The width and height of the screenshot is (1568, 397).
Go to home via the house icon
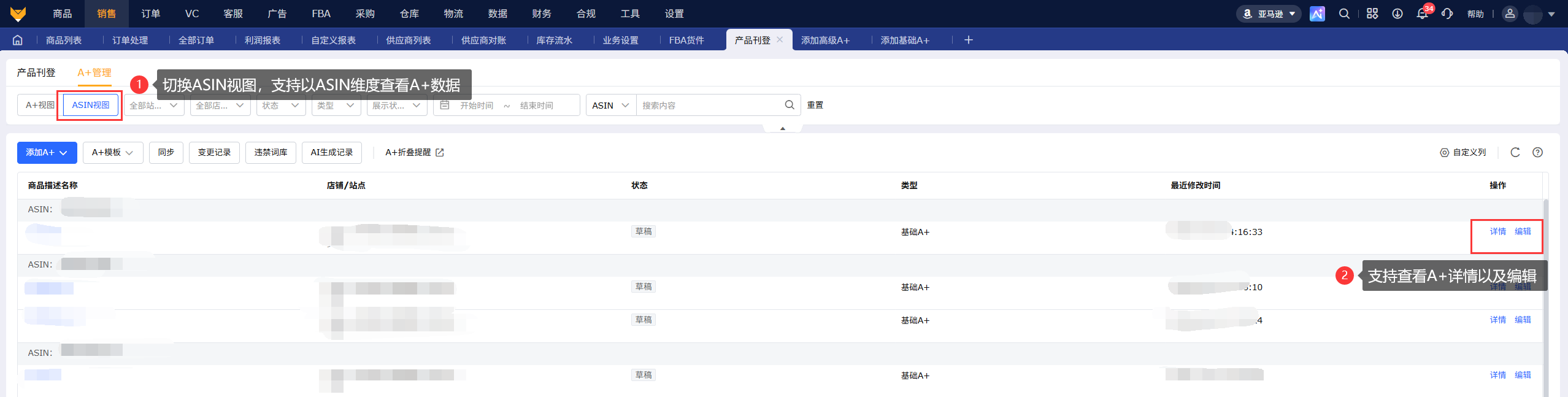click(x=18, y=40)
